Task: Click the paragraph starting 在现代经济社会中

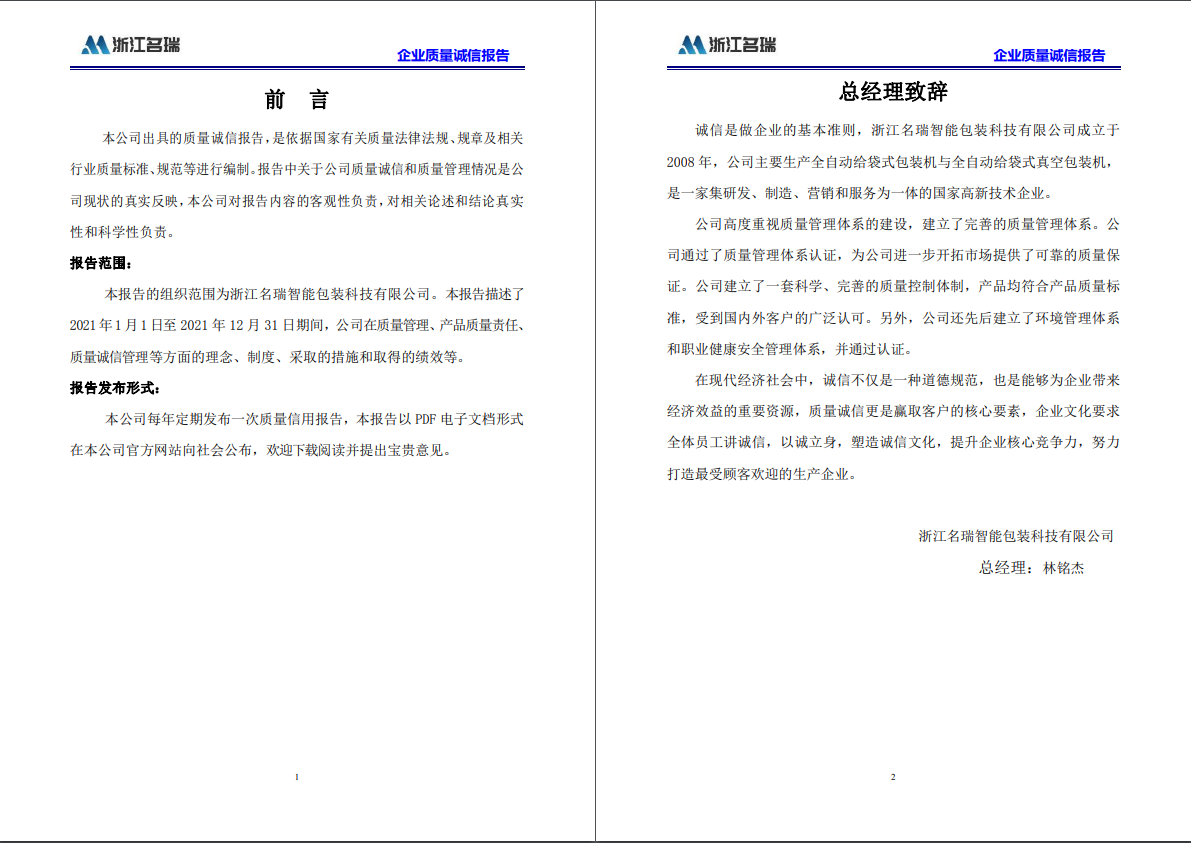Action: coord(893,427)
